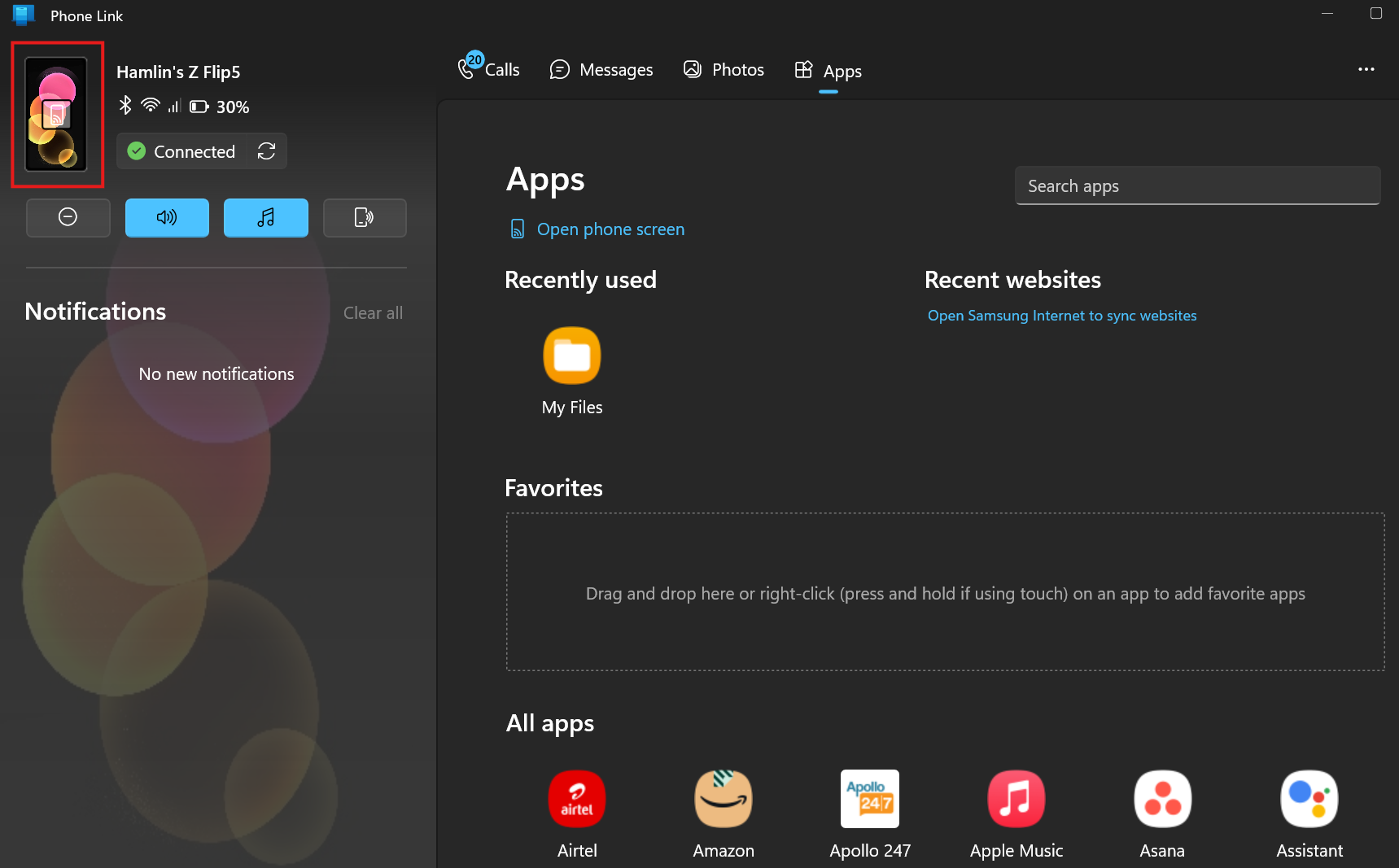Click the Bluetooth status icon

(x=125, y=106)
